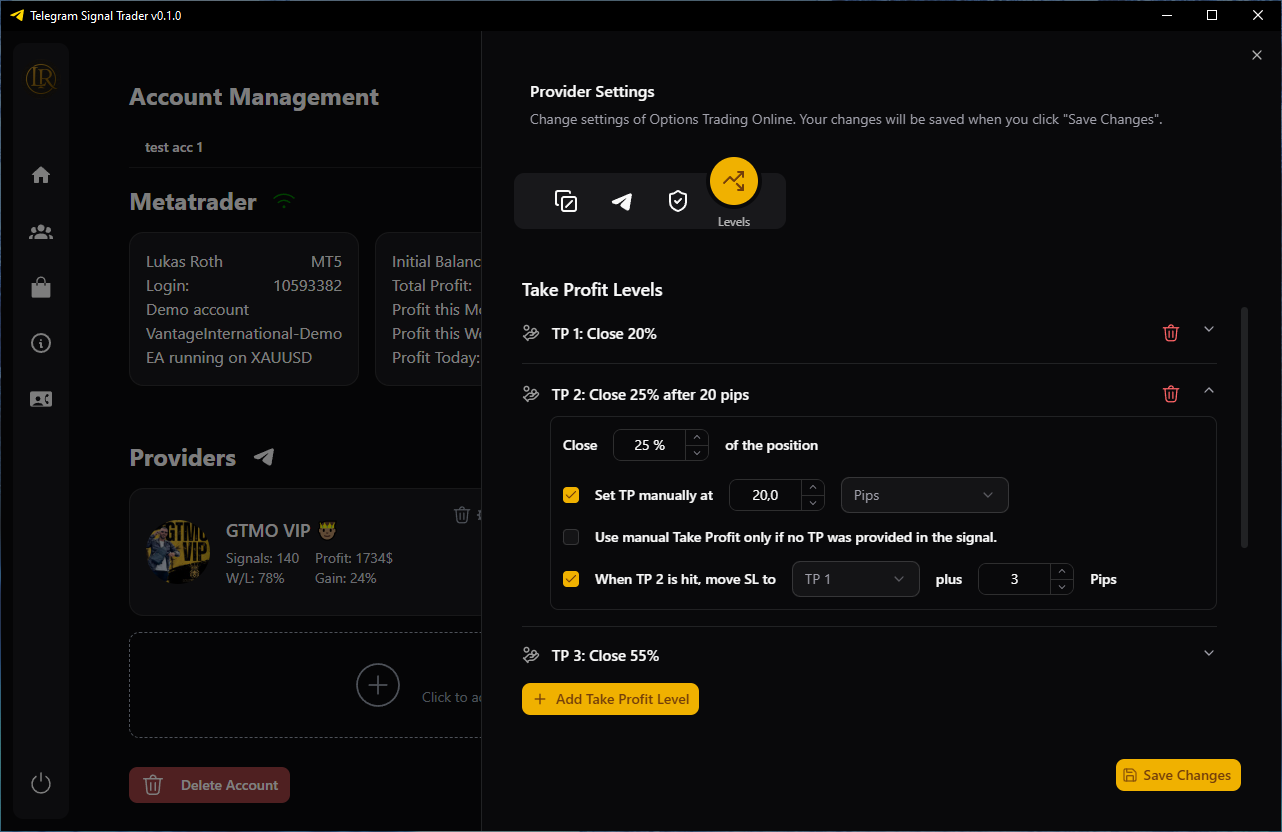Decrease manual TP value 20,0 down arrow

tap(813, 503)
